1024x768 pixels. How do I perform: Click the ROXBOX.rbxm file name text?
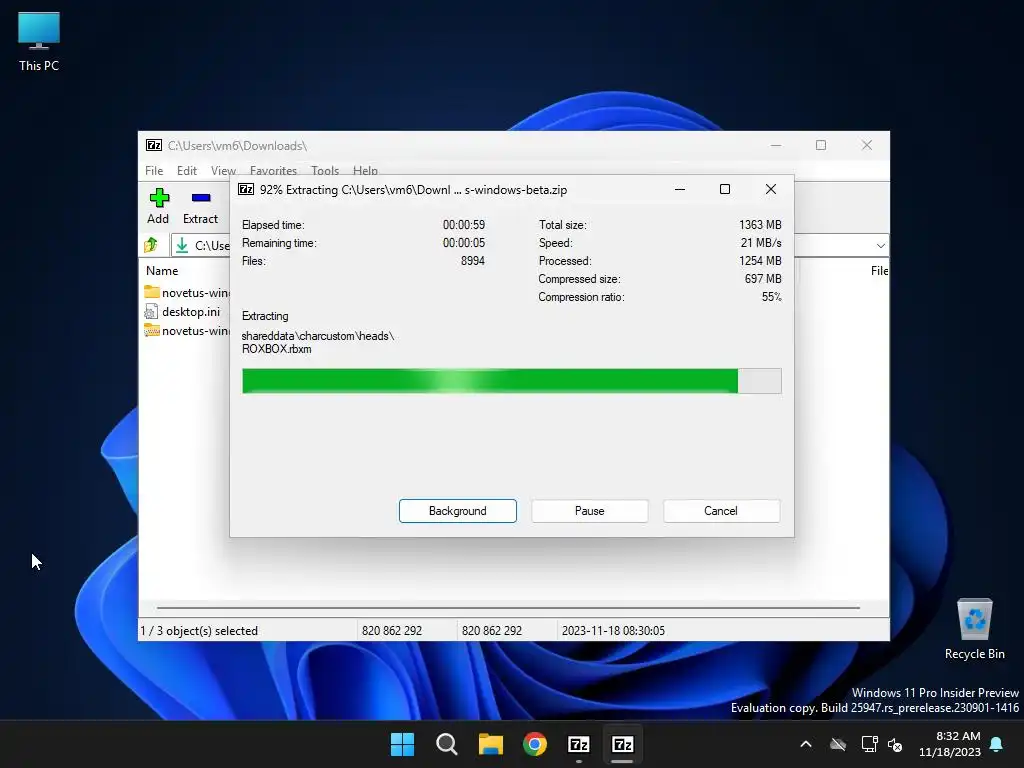pos(276,349)
